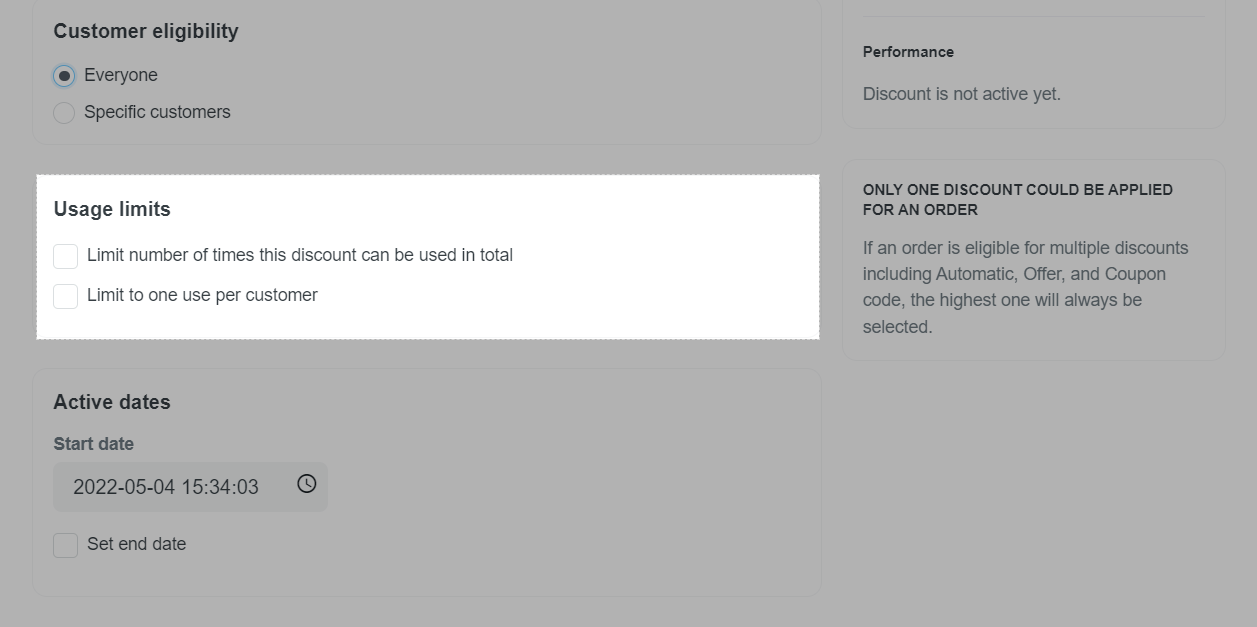
Task: Click the Performance section title
Action: (908, 52)
